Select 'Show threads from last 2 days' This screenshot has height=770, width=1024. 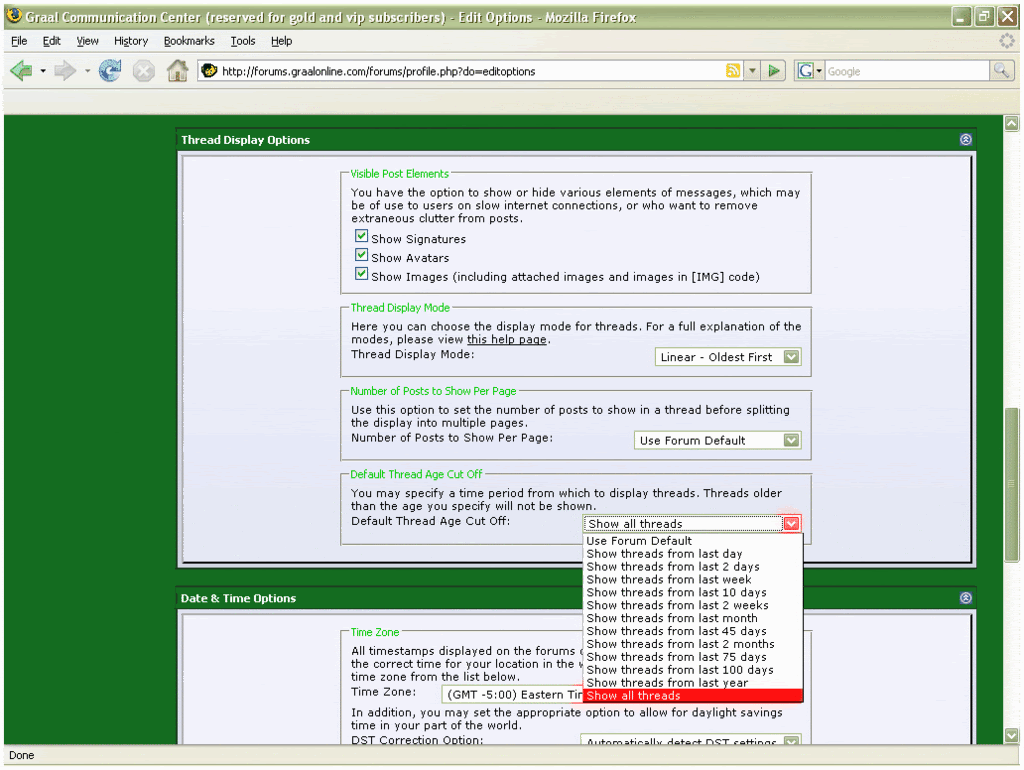tap(692, 567)
